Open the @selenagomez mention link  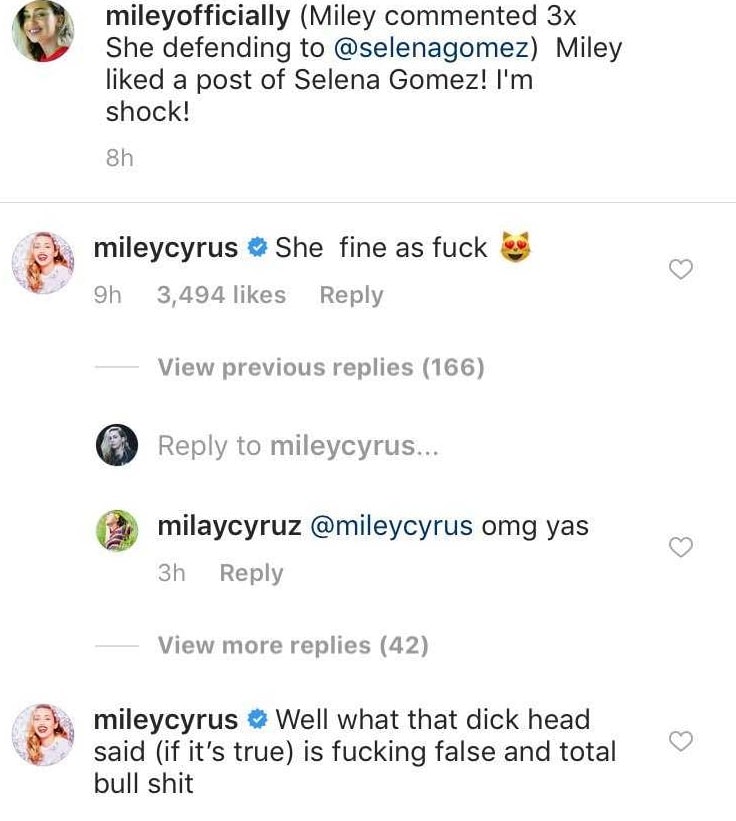(x=437, y=47)
